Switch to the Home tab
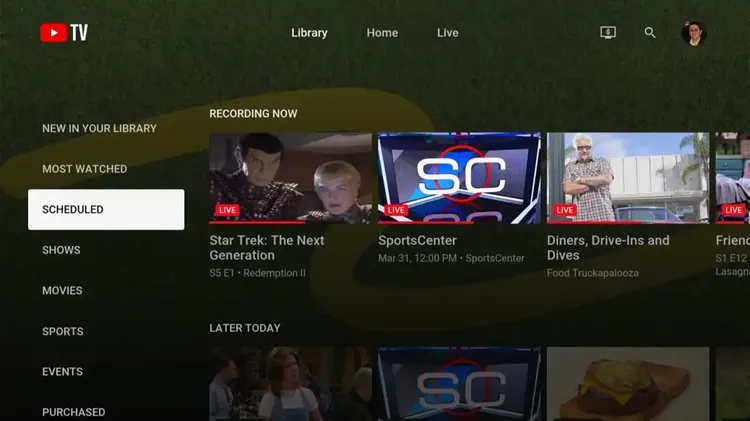 pyautogui.click(x=382, y=33)
